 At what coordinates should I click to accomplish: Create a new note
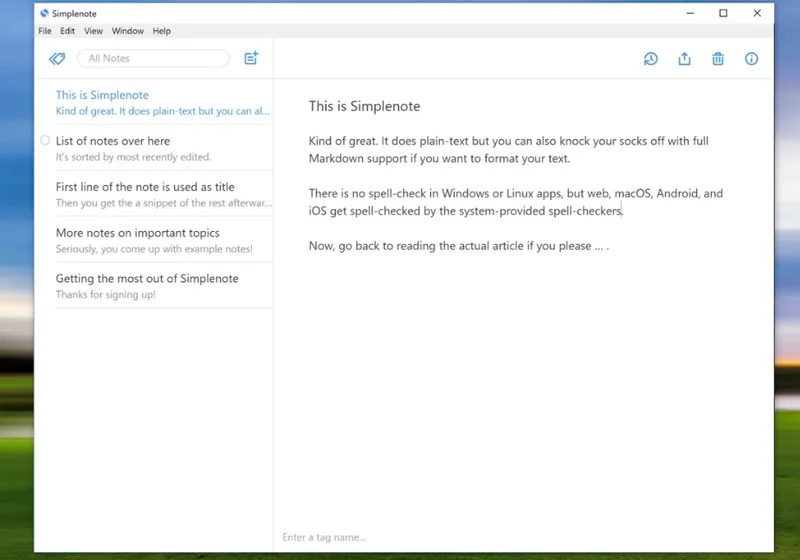(x=251, y=58)
